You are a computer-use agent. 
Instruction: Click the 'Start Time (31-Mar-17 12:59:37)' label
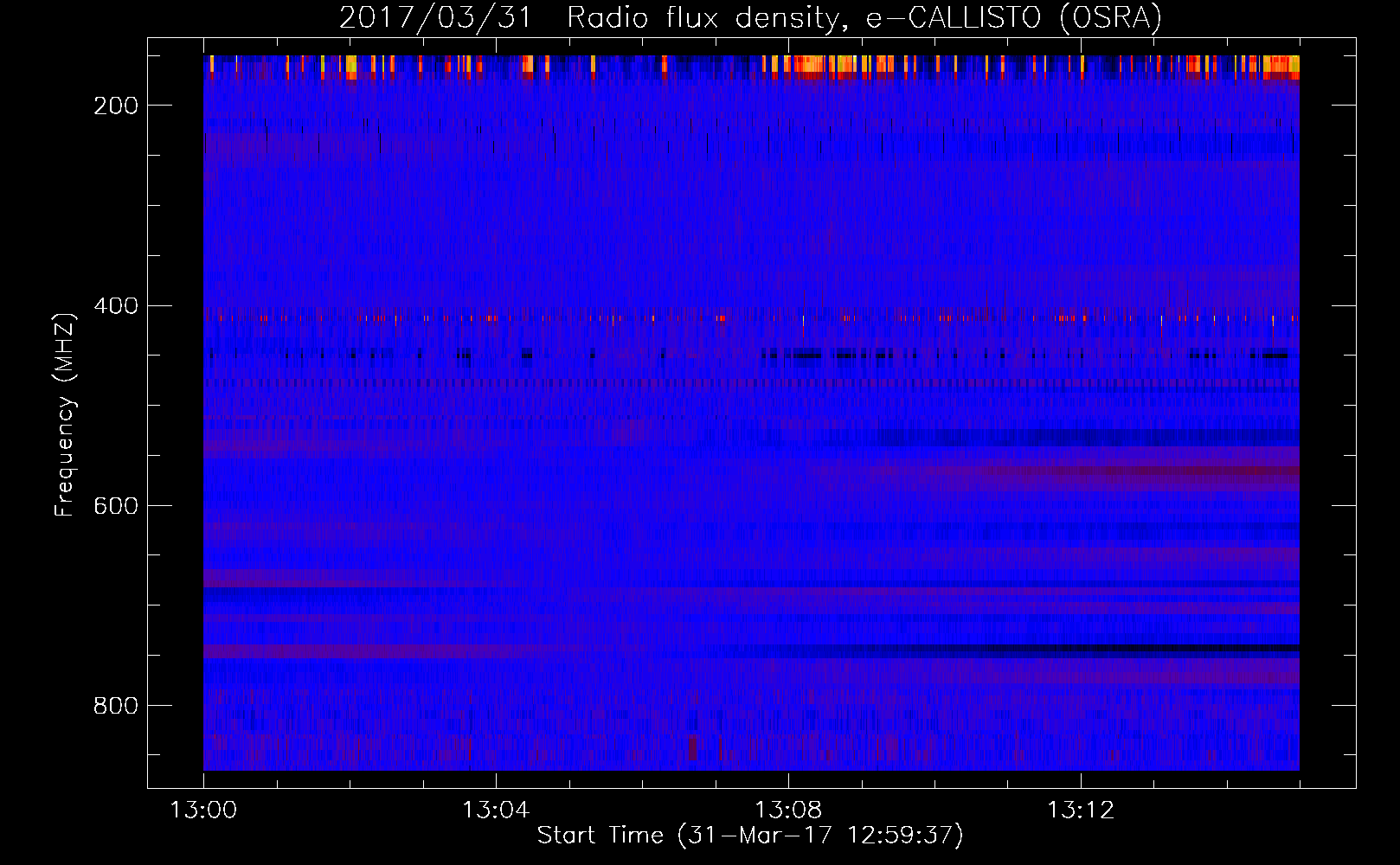750,836
